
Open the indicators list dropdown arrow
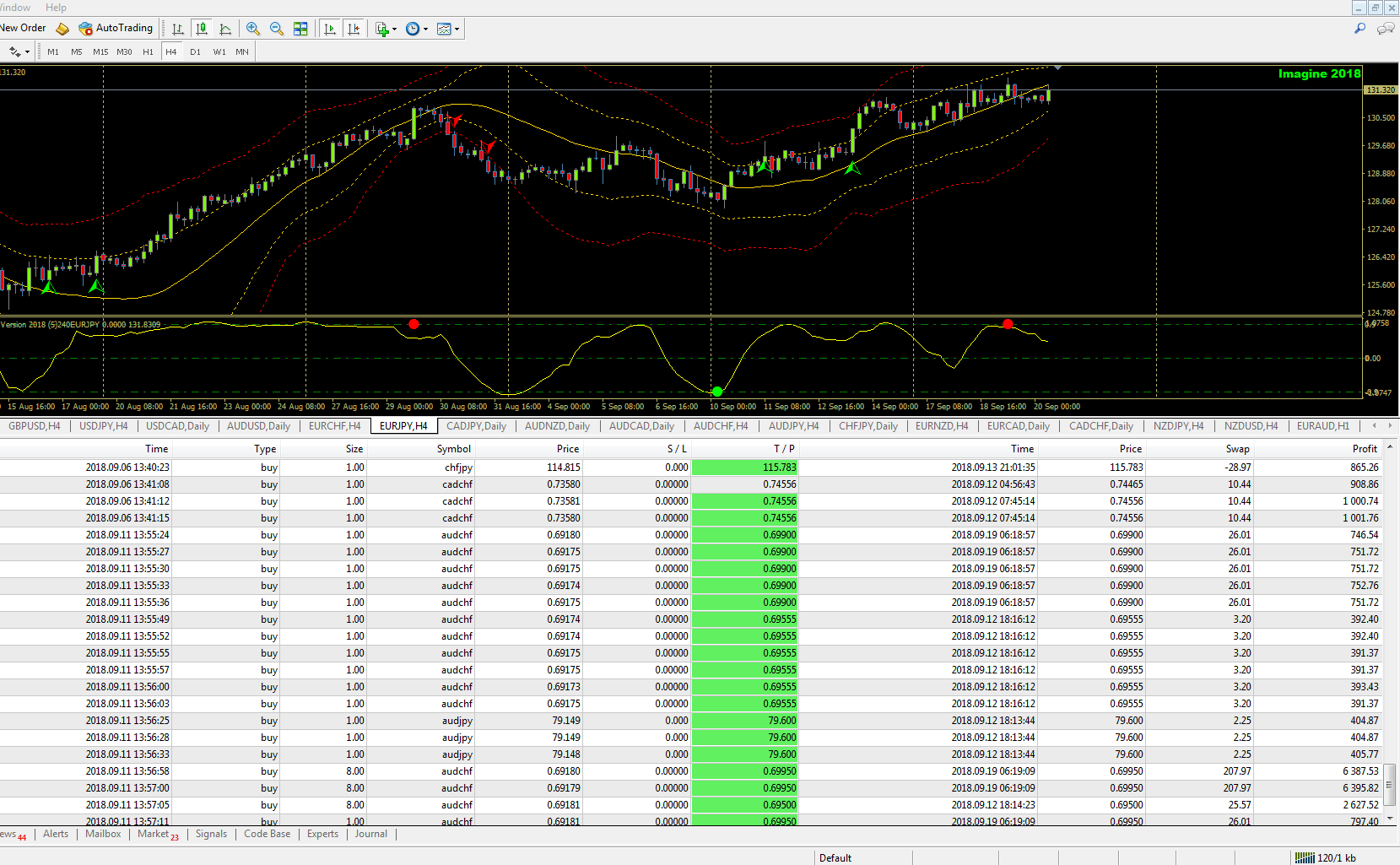pos(394,29)
